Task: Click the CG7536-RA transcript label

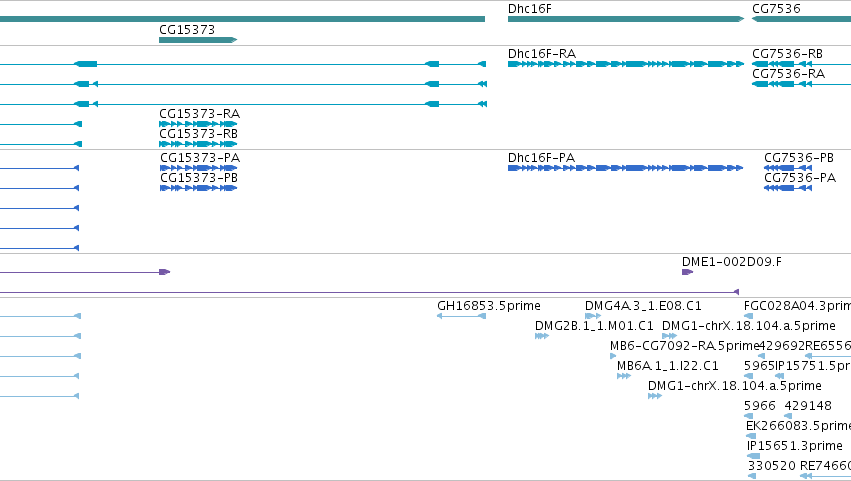Action: (788, 74)
